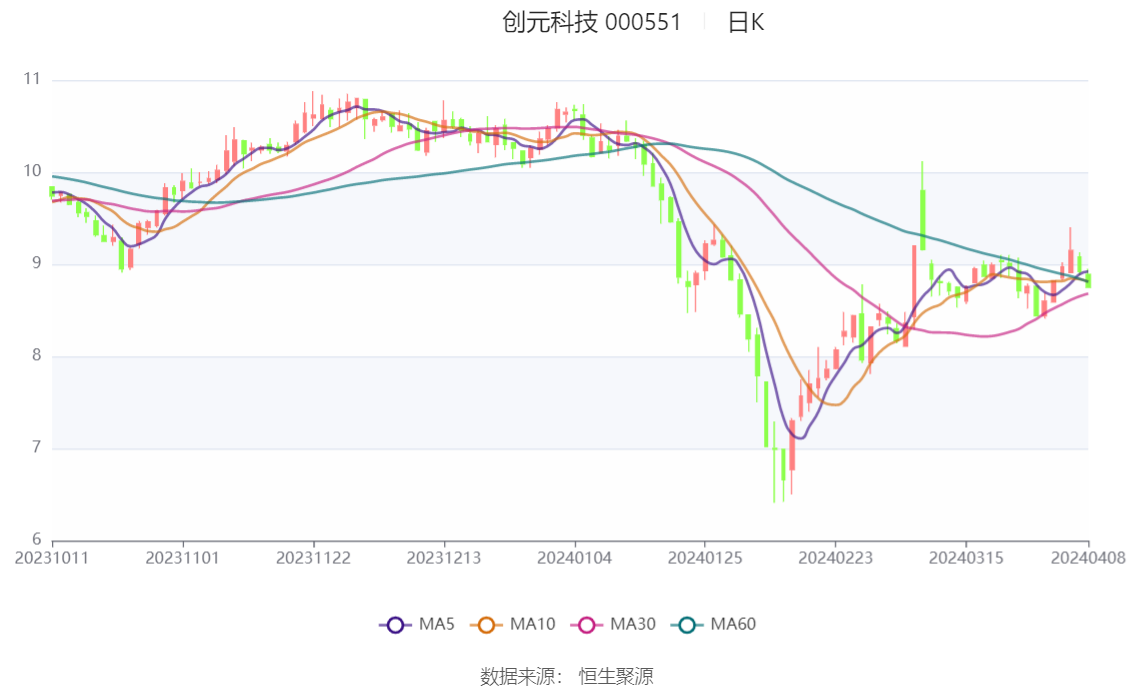Toggle the MA30 pink legend circle icon
This screenshot has height=689, width=1134.
point(587,625)
